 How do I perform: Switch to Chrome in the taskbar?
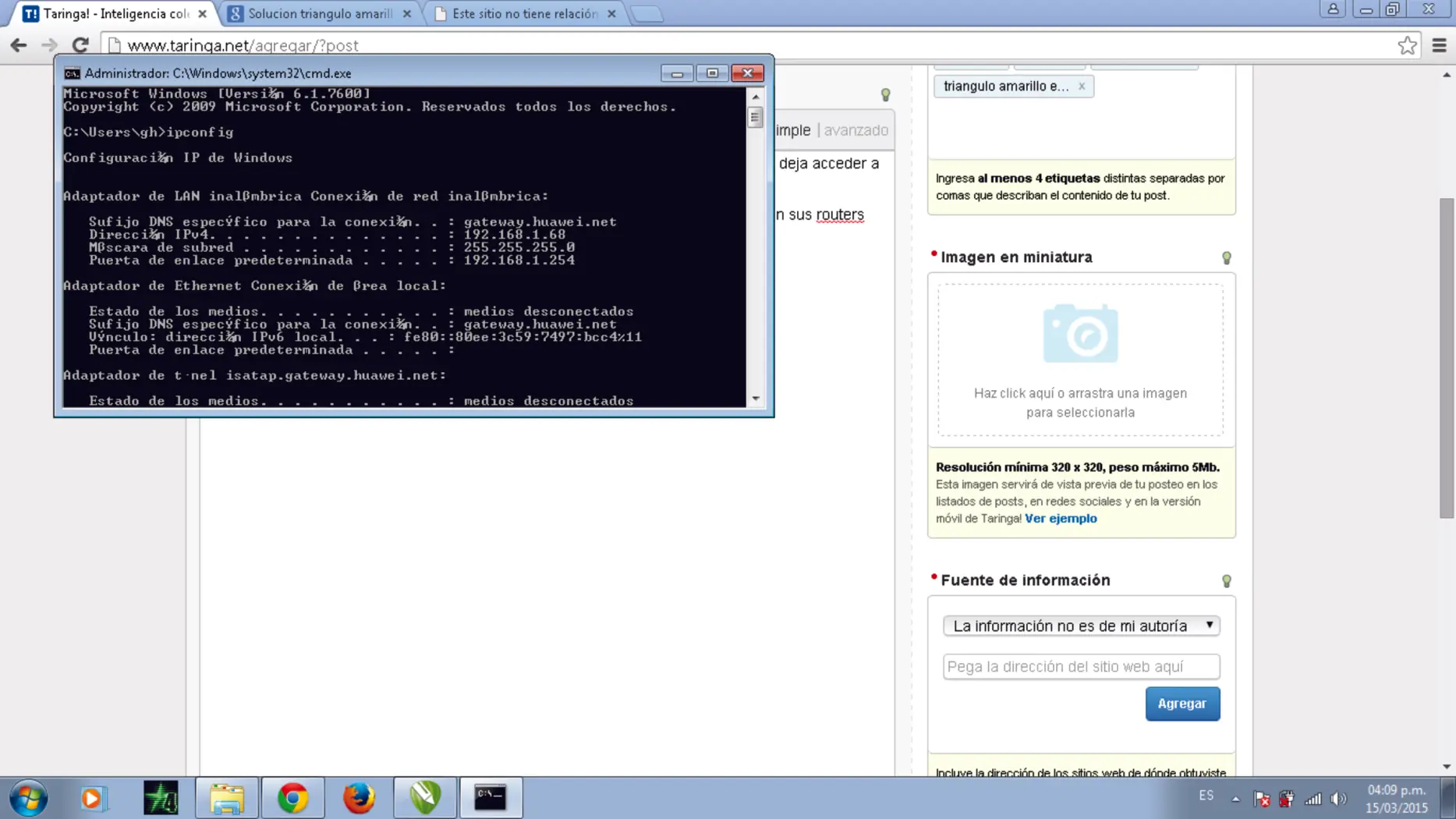click(x=293, y=798)
